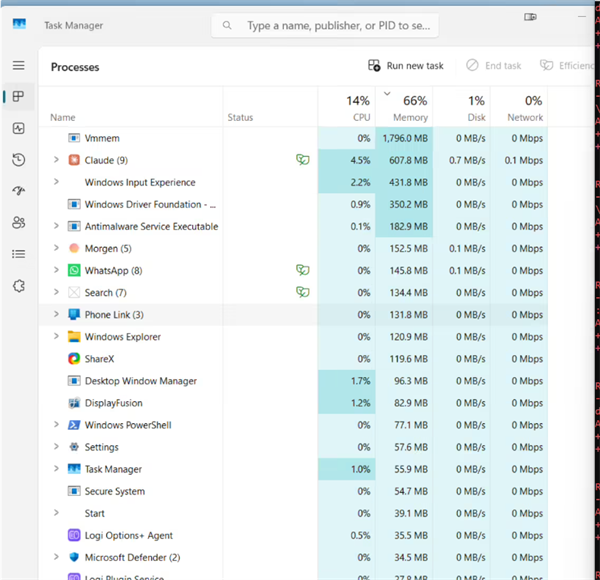The image size is (600, 580).
Task: Select the Windows Driver Foundation row
Action: pos(293,204)
